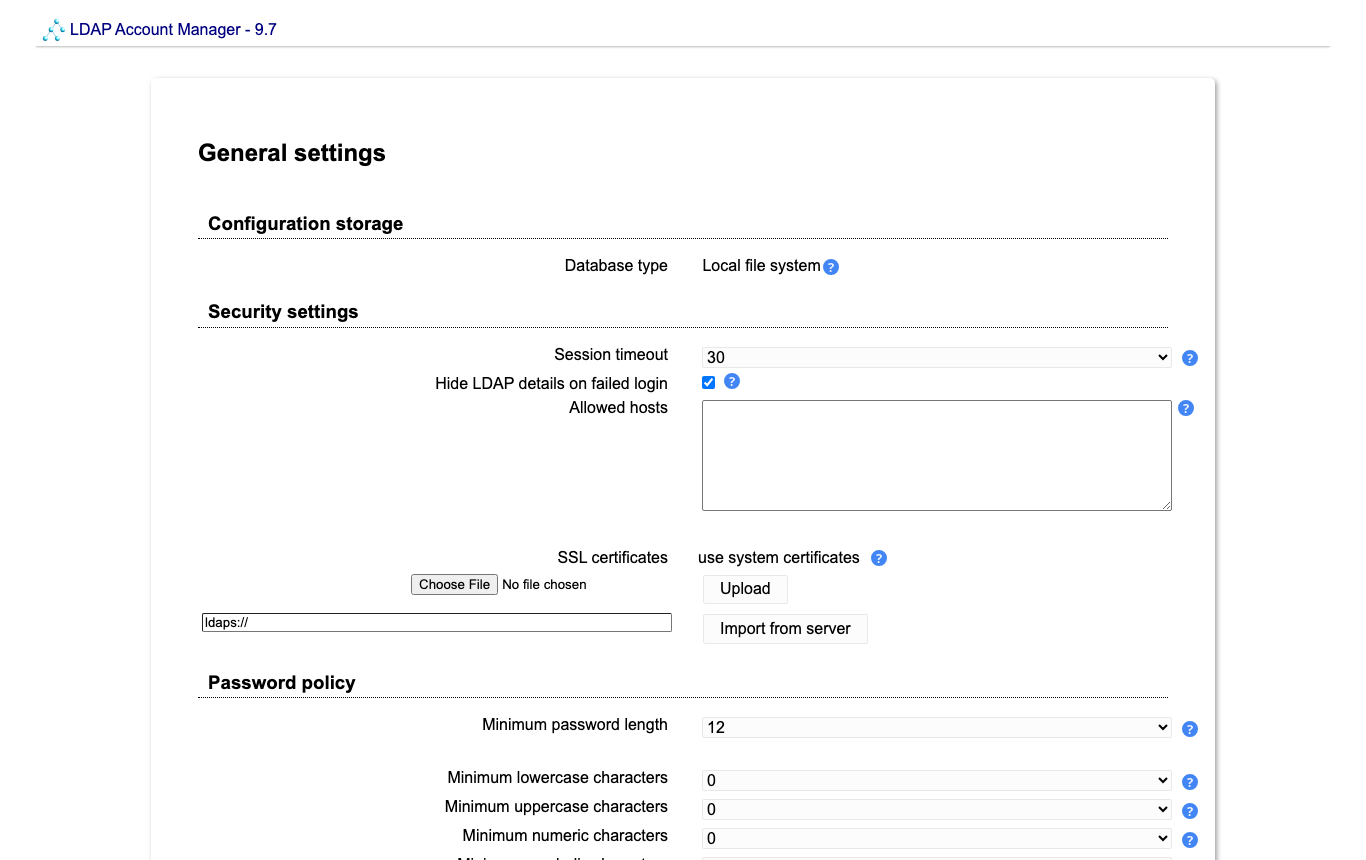Open help icon for Allowed hosts
The image size is (1366, 860).
[x=1186, y=408]
